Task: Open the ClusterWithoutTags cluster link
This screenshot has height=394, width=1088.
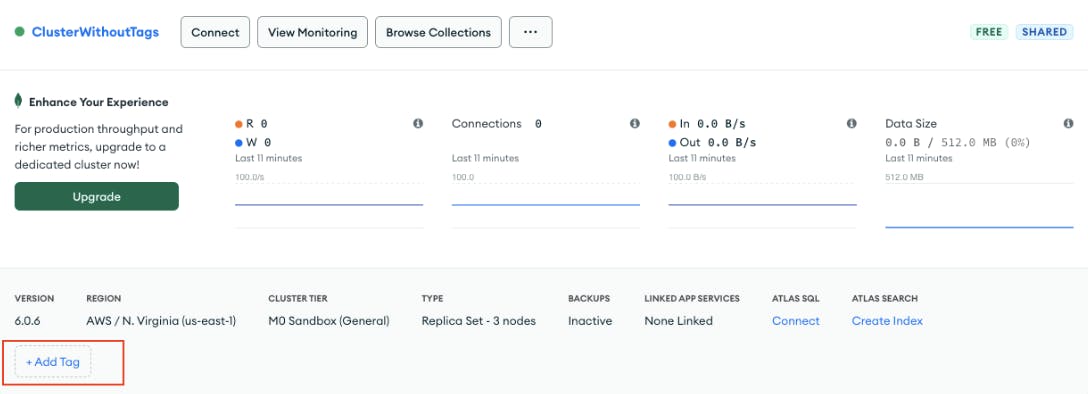Action: pos(95,32)
